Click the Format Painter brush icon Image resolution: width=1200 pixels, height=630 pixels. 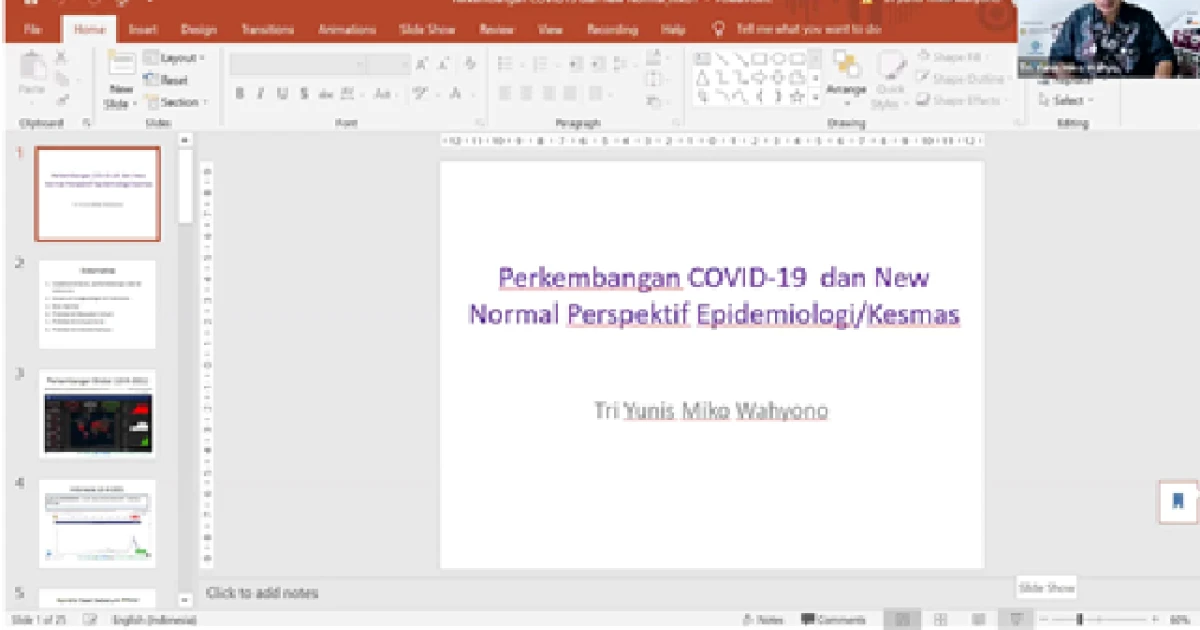click(x=61, y=100)
